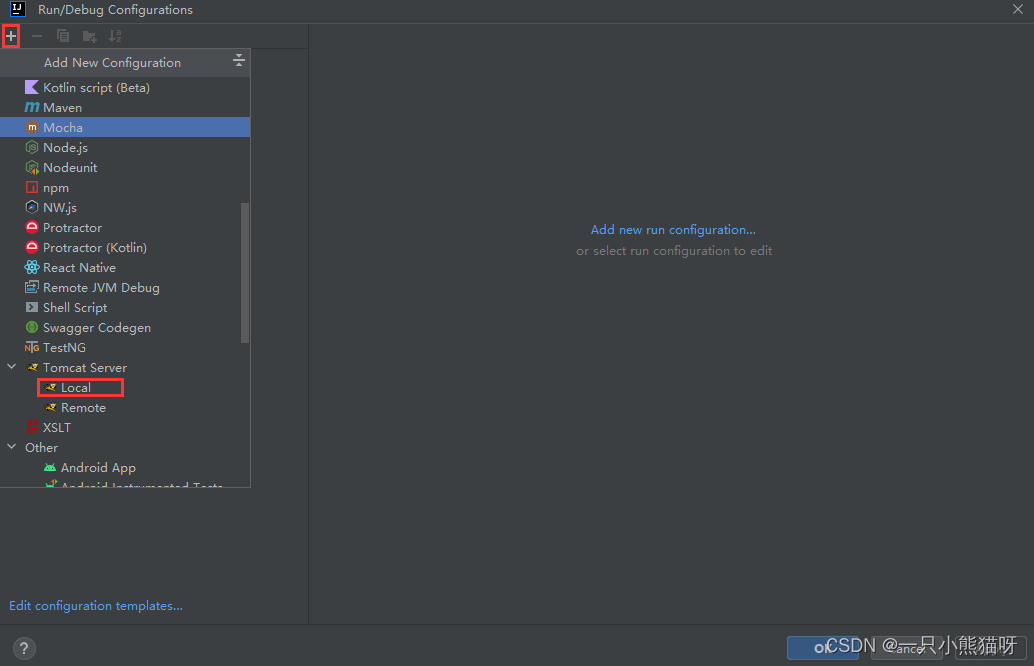
Task: Click the red icon beside plain Protractor
Action: coord(32,227)
